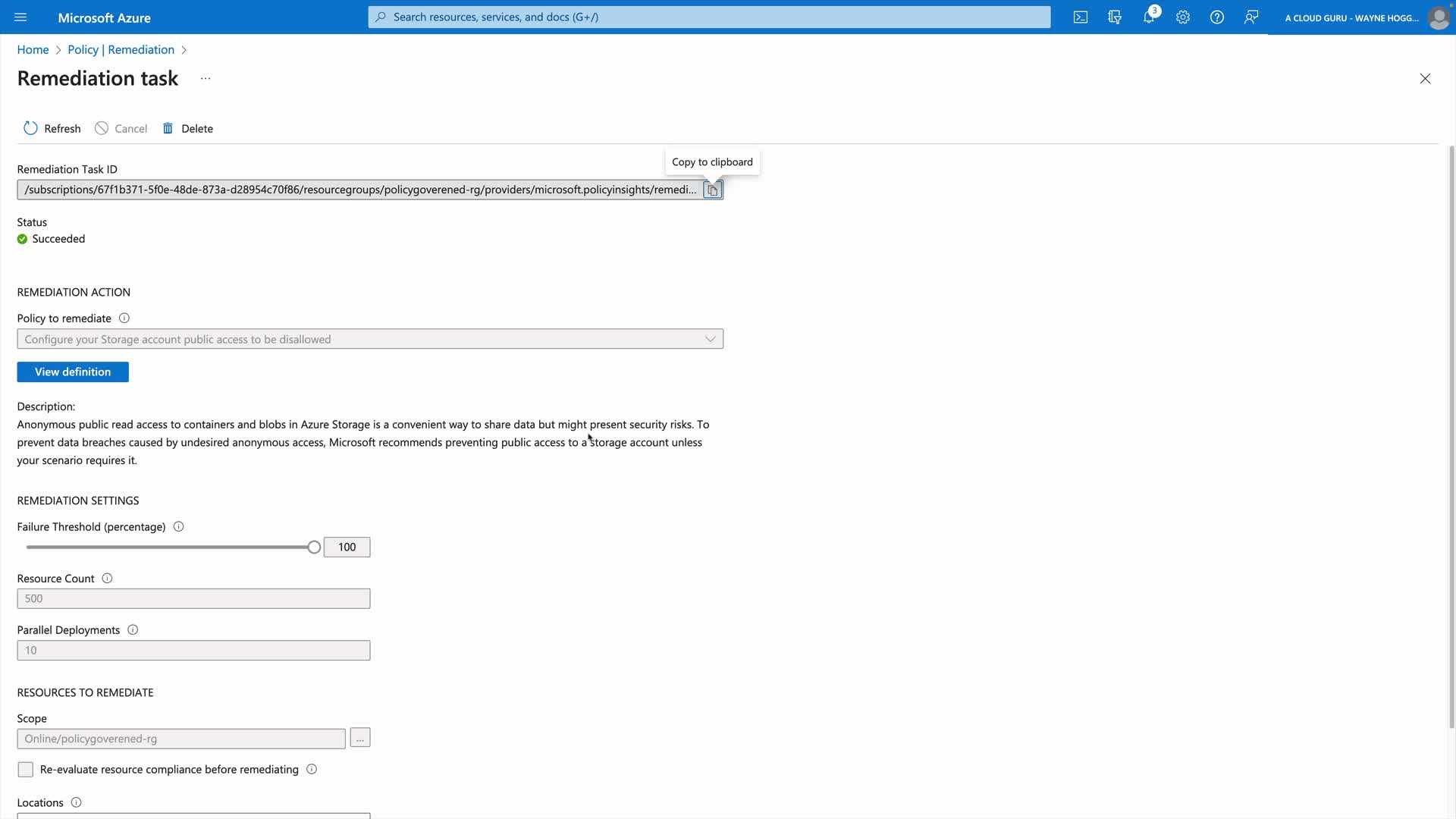Click the Azure search resources box
This screenshot has width=1456, height=819.
[709, 17]
